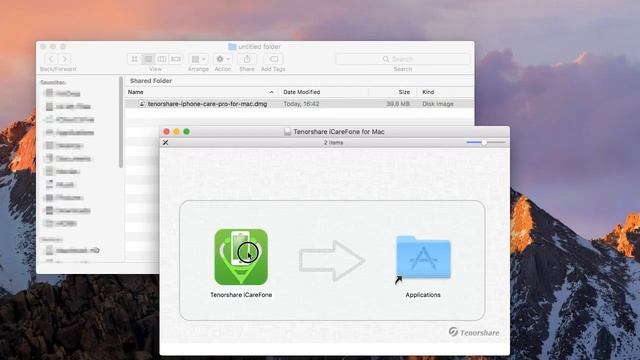Select iCloud Drive in Finder sidebar

tap(70, 120)
